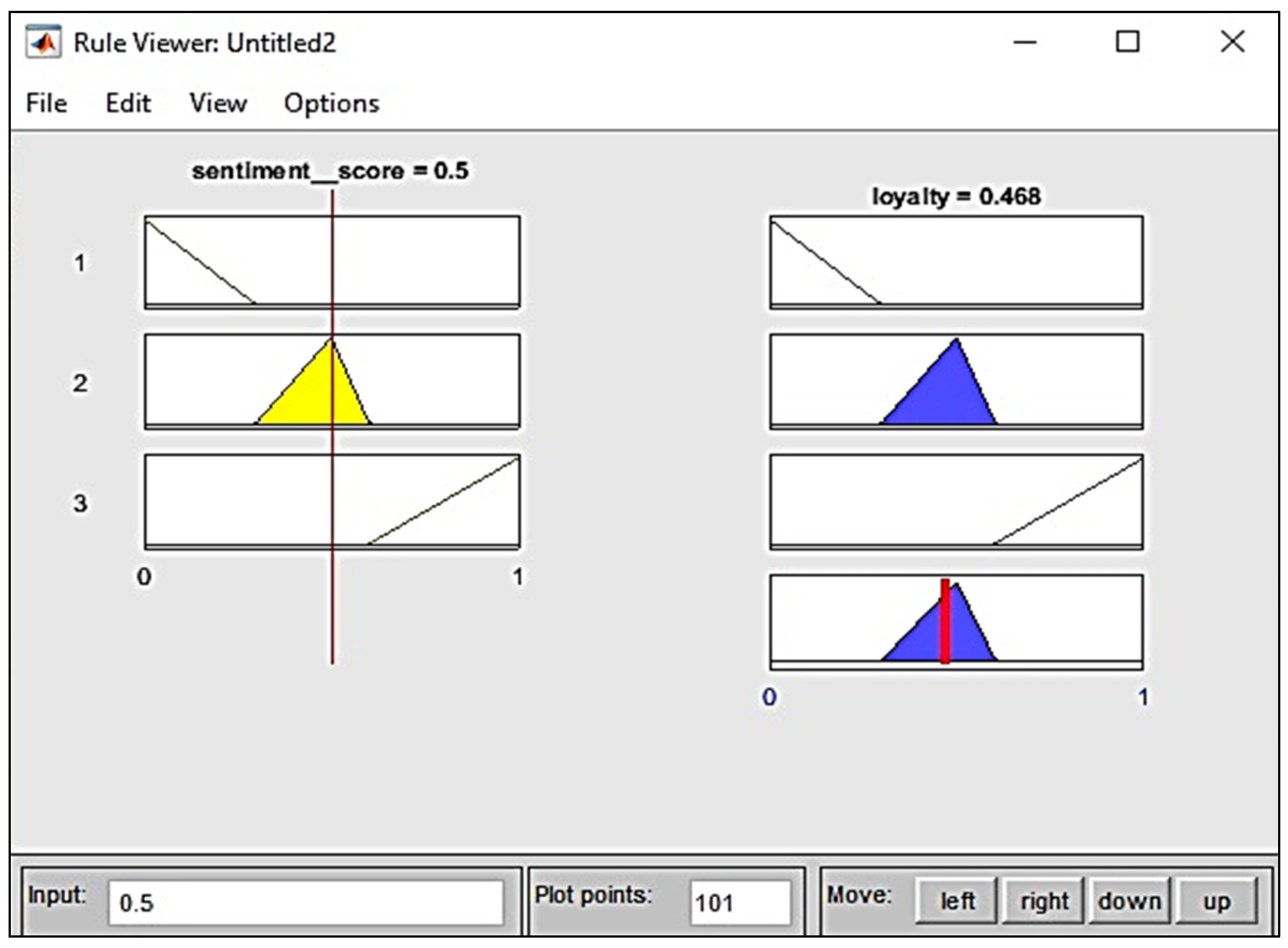Image resolution: width=1288 pixels, height=948 pixels.
Task: Click rule 3 loyalty output plot
Action: (956, 502)
